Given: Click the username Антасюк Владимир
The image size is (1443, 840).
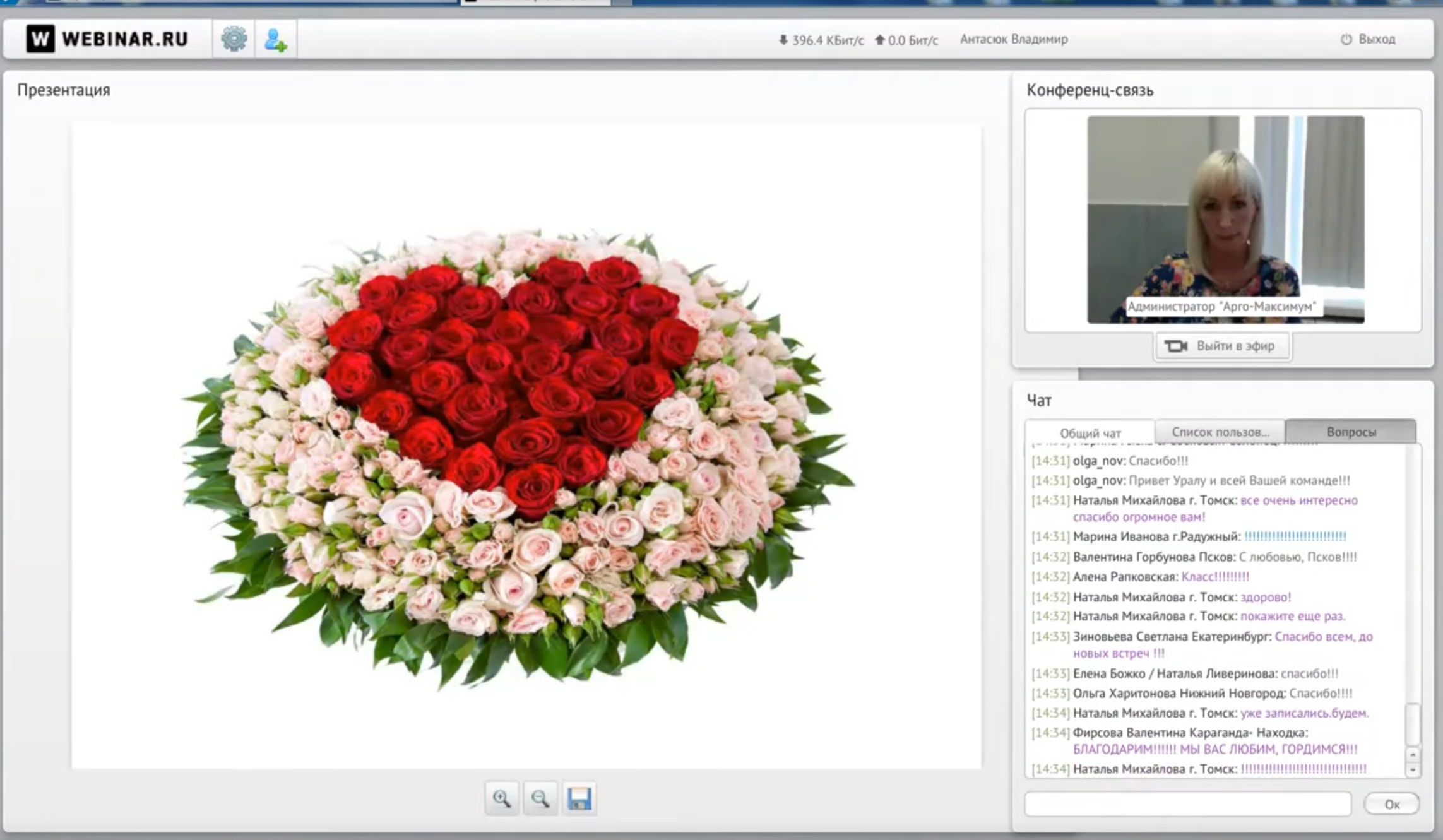Looking at the screenshot, I should (1014, 39).
